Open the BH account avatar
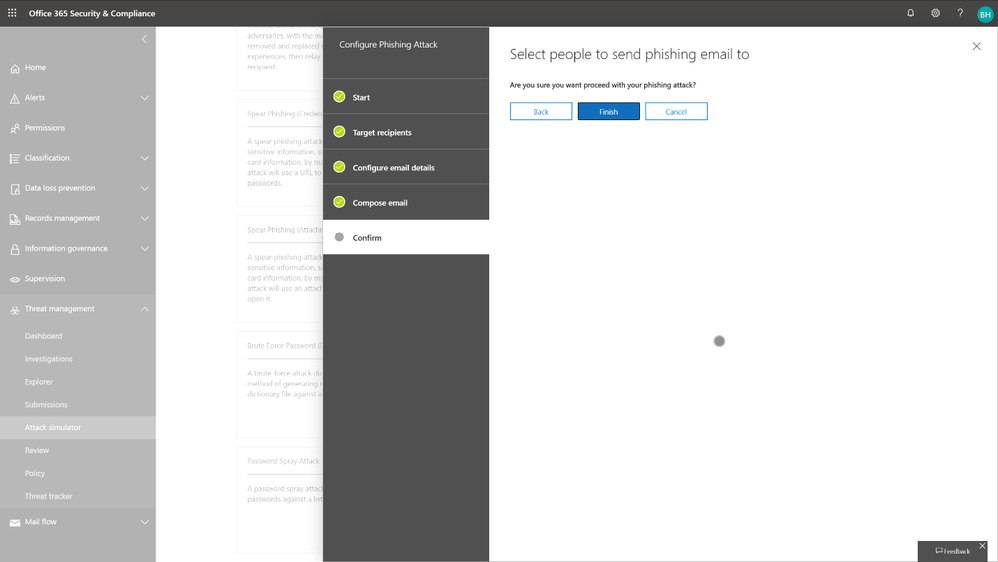 [985, 14]
